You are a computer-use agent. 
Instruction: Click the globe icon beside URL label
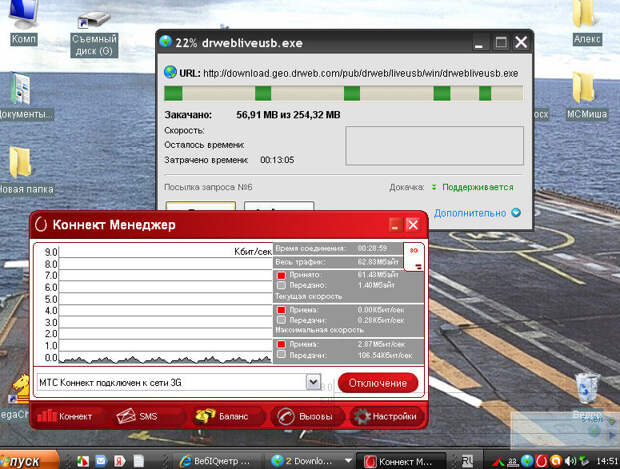tap(170, 72)
